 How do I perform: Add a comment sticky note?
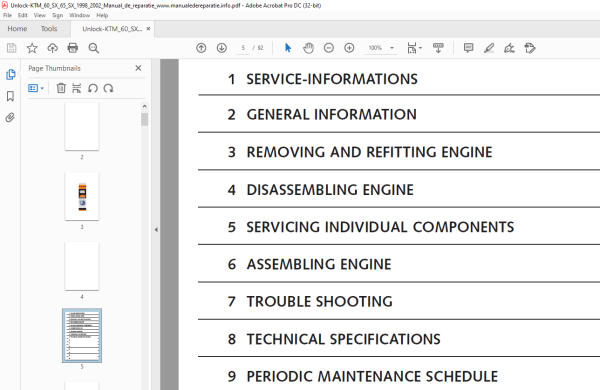[468, 48]
